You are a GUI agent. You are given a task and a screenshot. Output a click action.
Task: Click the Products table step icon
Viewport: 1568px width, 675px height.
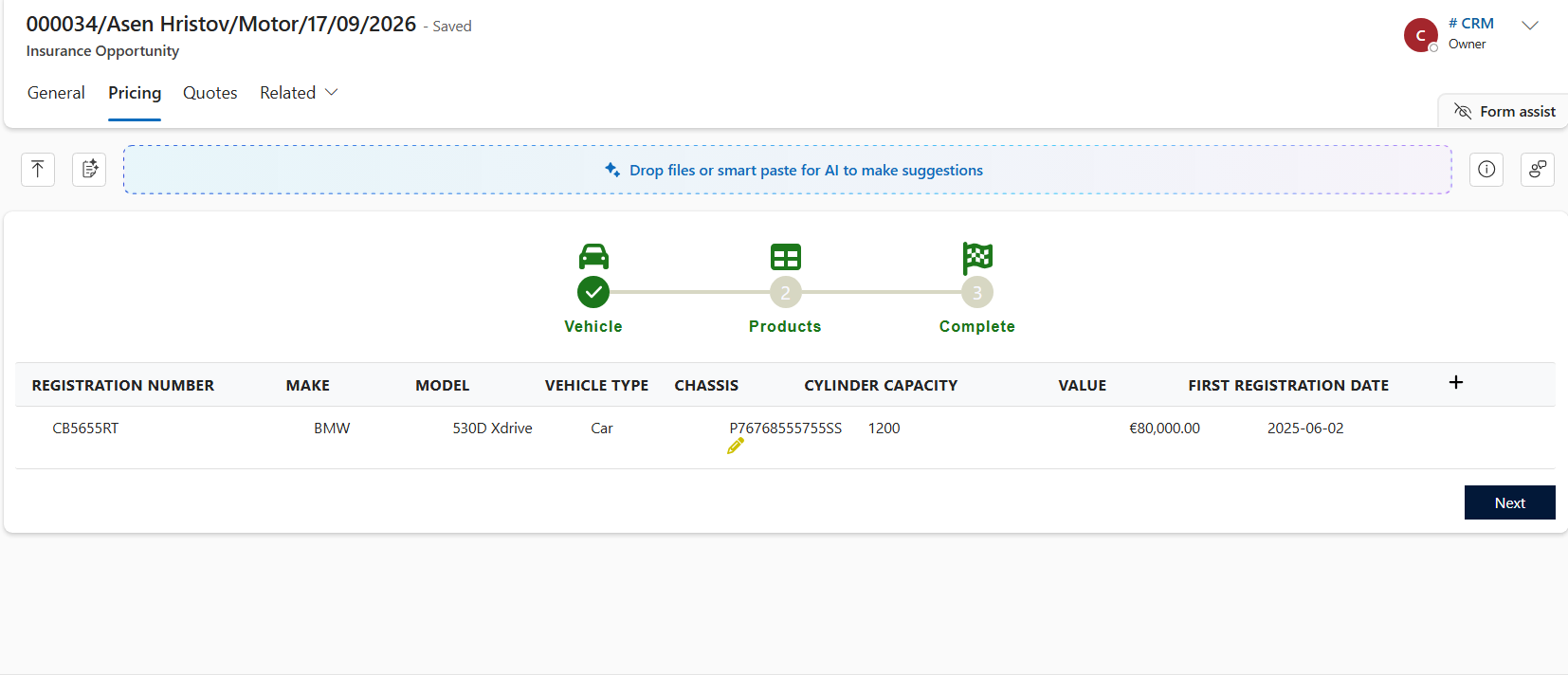click(x=786, y=257)
